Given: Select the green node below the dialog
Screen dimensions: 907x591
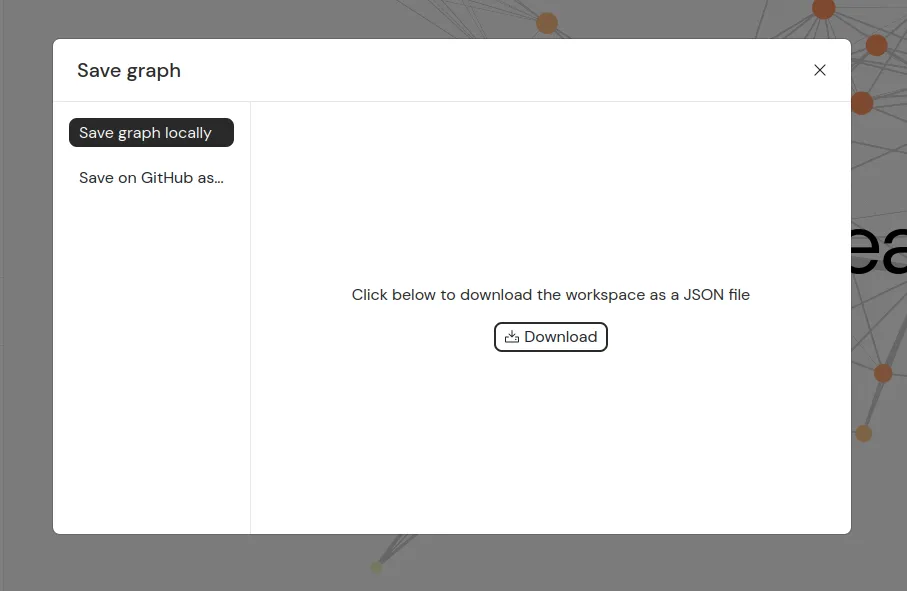Looking at the screenshot, I should [376, 568].
